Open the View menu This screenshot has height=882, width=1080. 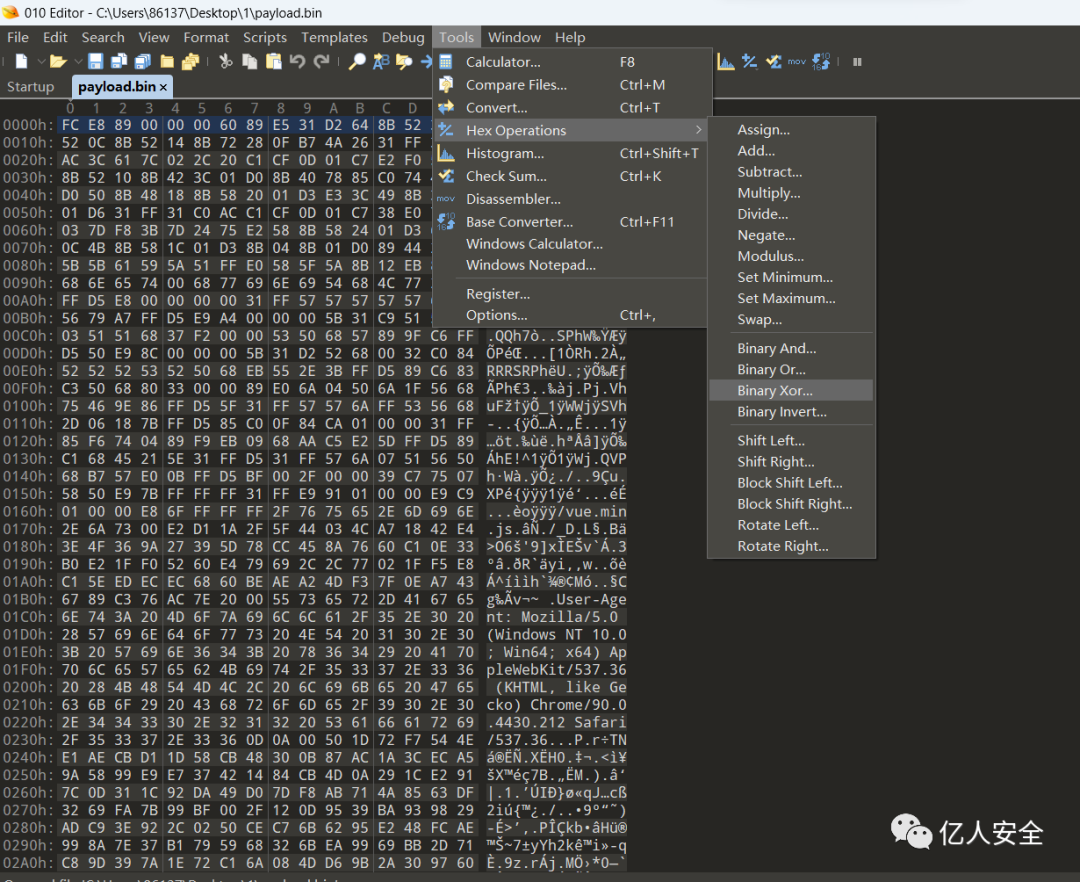pos(154,37)
